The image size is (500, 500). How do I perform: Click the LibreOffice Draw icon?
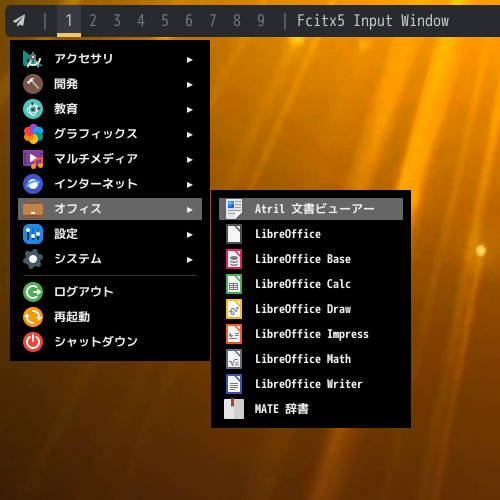click(234, 309)
